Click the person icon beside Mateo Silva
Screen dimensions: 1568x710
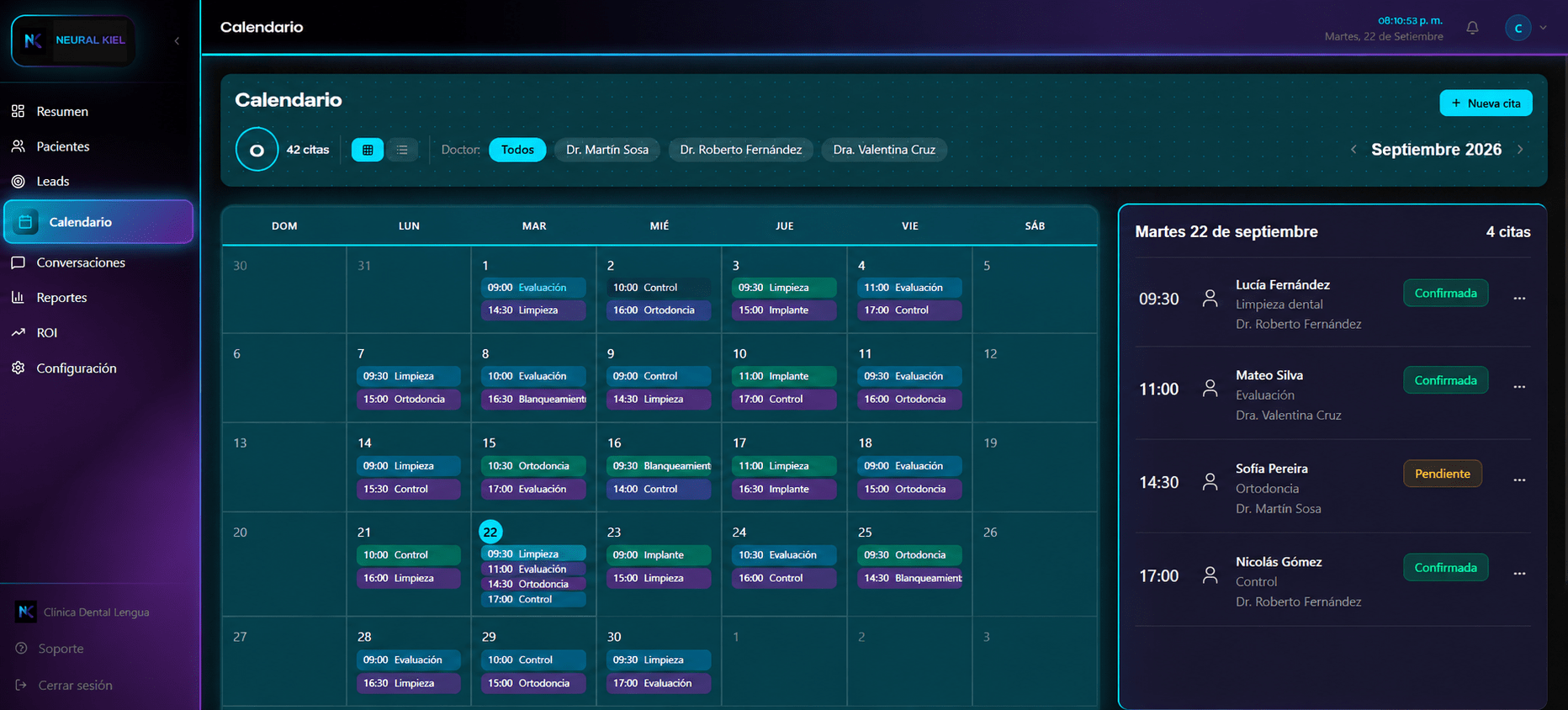click(x=1210, y=388)
